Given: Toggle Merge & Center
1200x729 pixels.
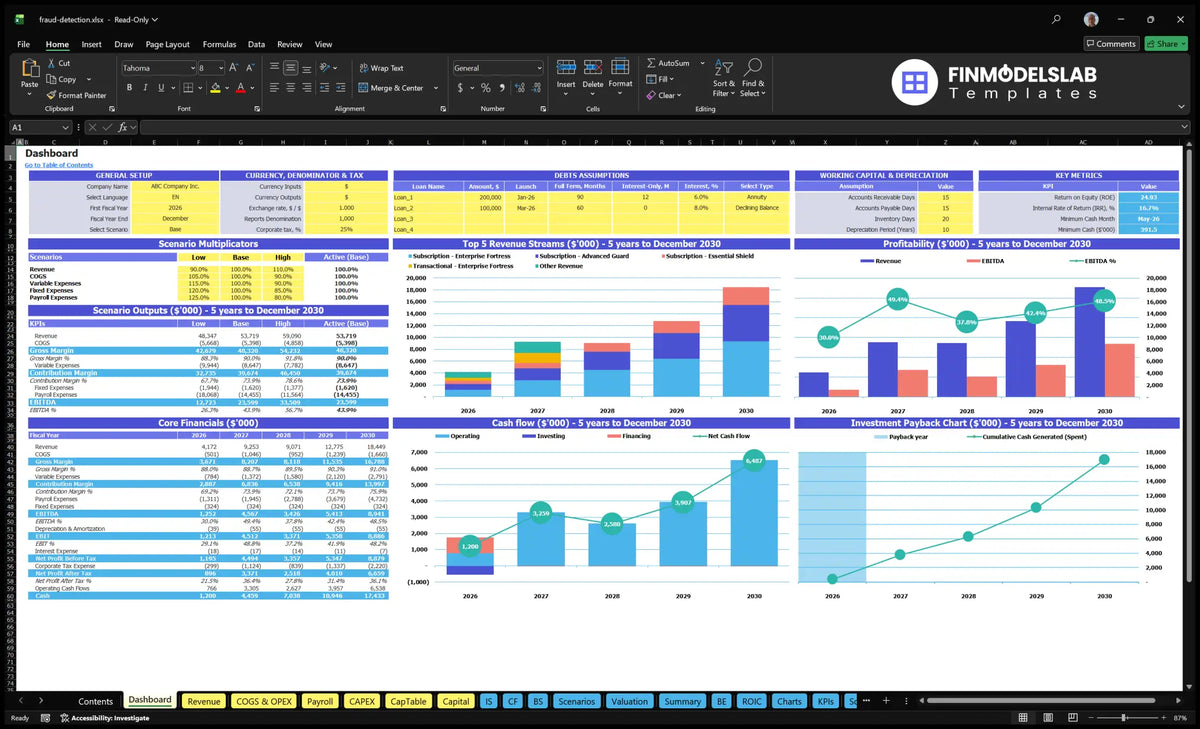Looking at the screenshot, I should click(391, 88).
